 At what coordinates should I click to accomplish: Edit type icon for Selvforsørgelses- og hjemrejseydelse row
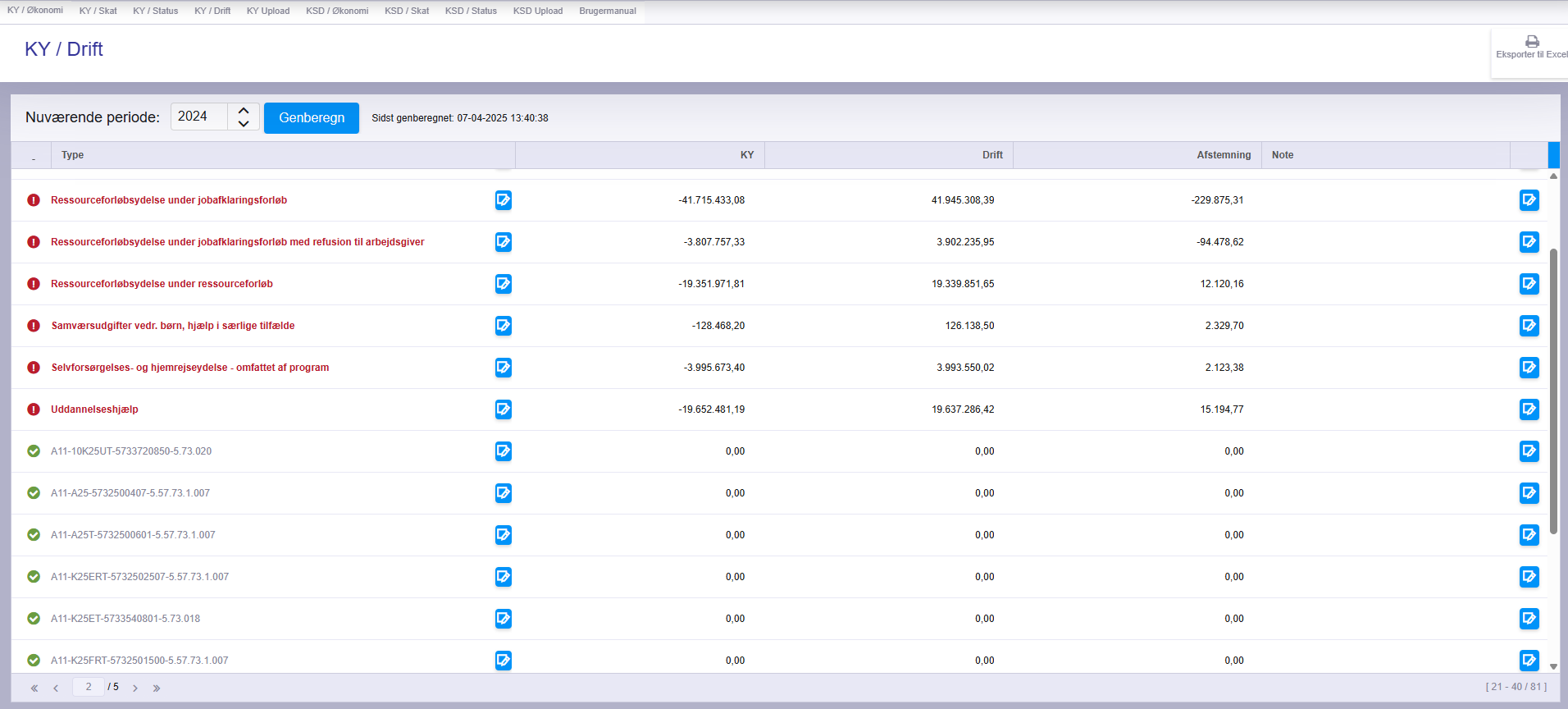(504, 368)
